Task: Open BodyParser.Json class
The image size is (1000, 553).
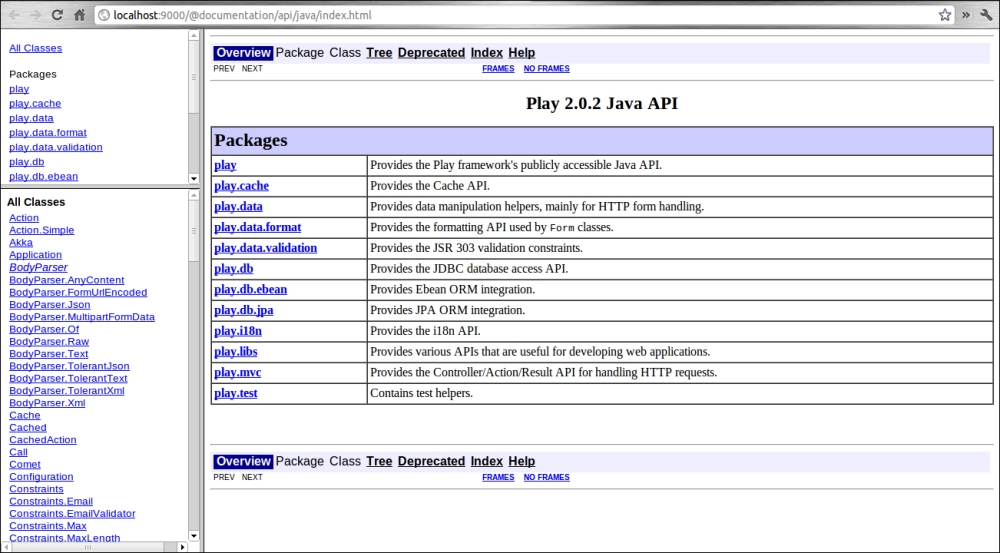Action: [50, 304]
